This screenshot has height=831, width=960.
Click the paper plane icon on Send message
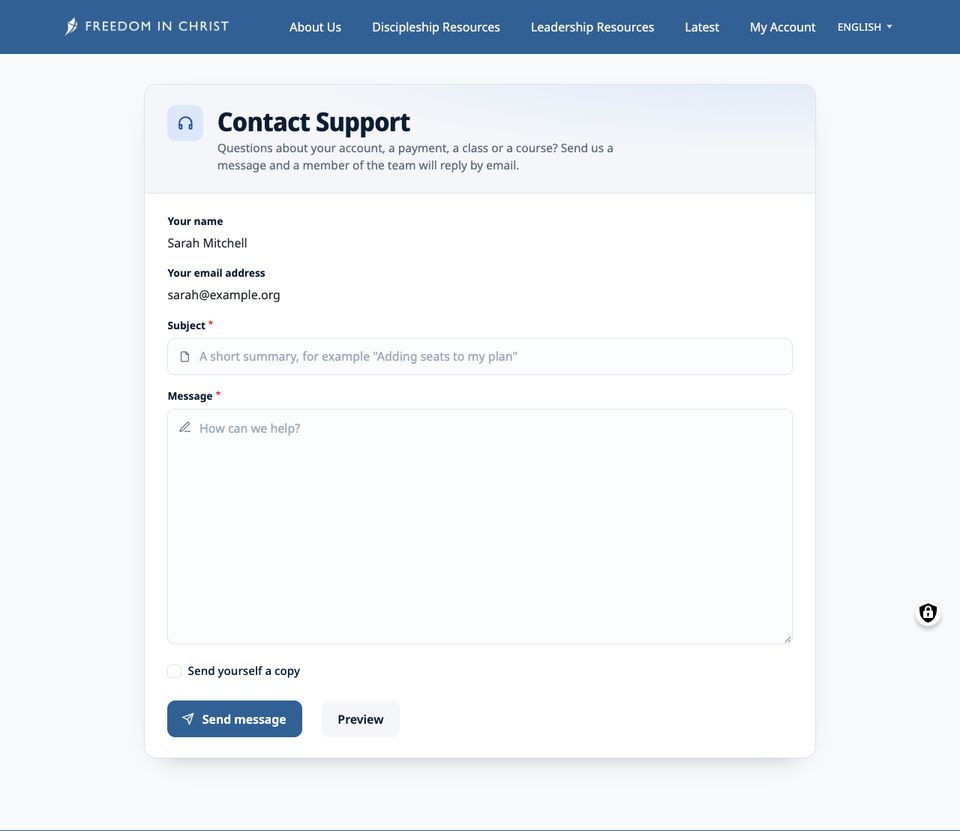click(188, 718)
